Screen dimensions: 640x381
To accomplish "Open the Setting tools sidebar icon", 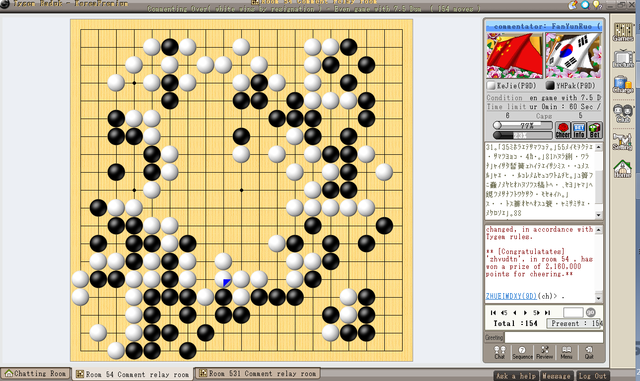I will coord(623,141).
